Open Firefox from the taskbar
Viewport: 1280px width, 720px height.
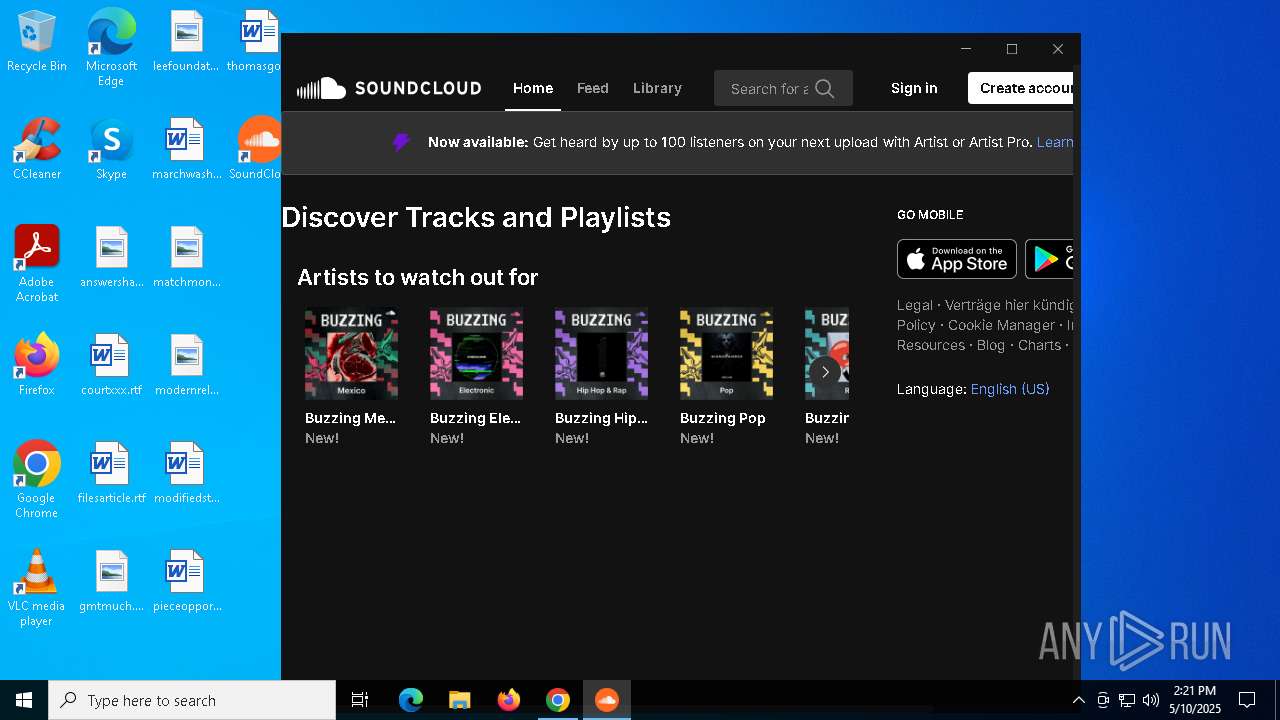pyautogui.click(x=508, y=700)
